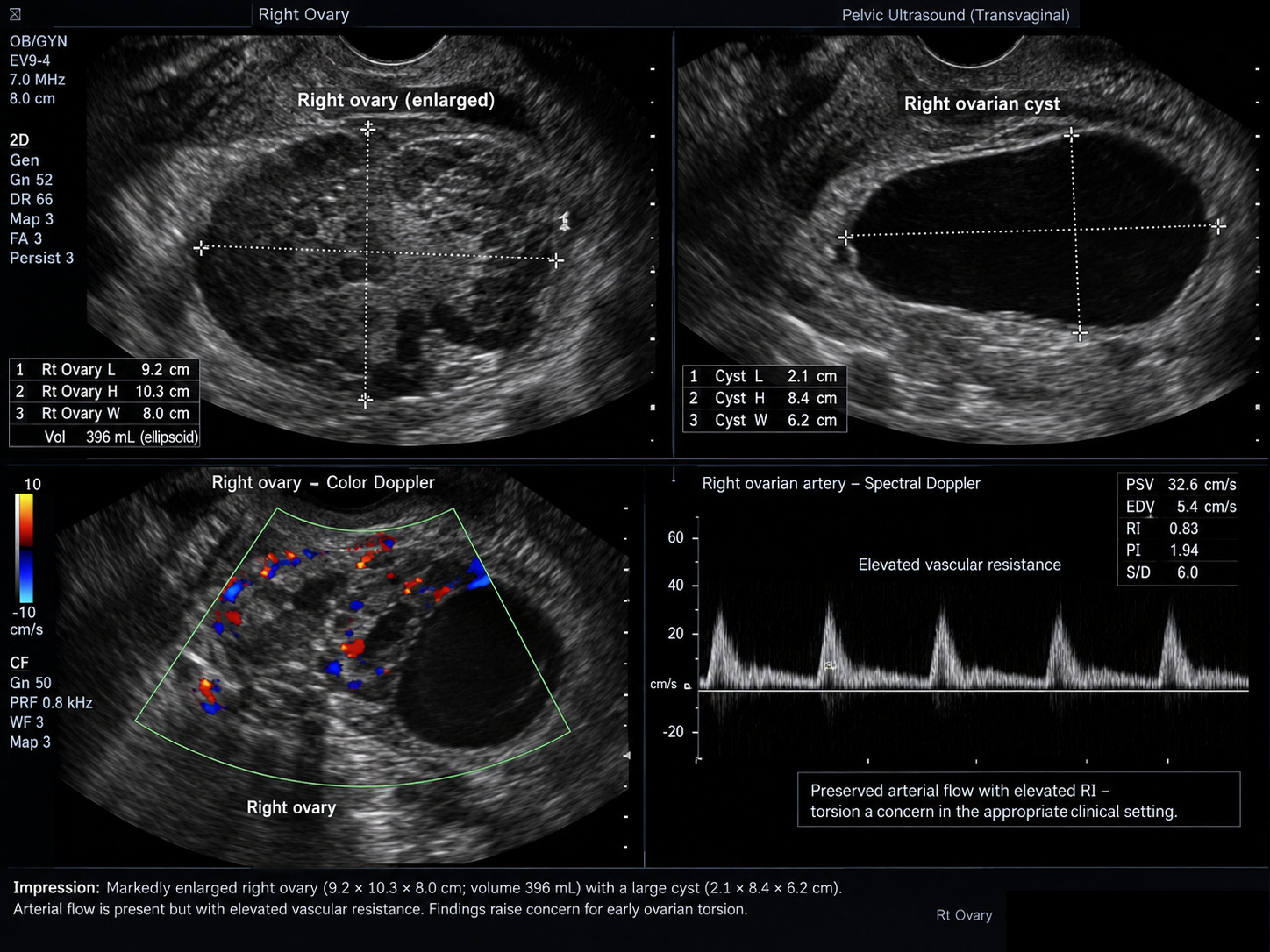
Task: Click bottom caliper marker on enlarged ovary
Action: [366, 400]
